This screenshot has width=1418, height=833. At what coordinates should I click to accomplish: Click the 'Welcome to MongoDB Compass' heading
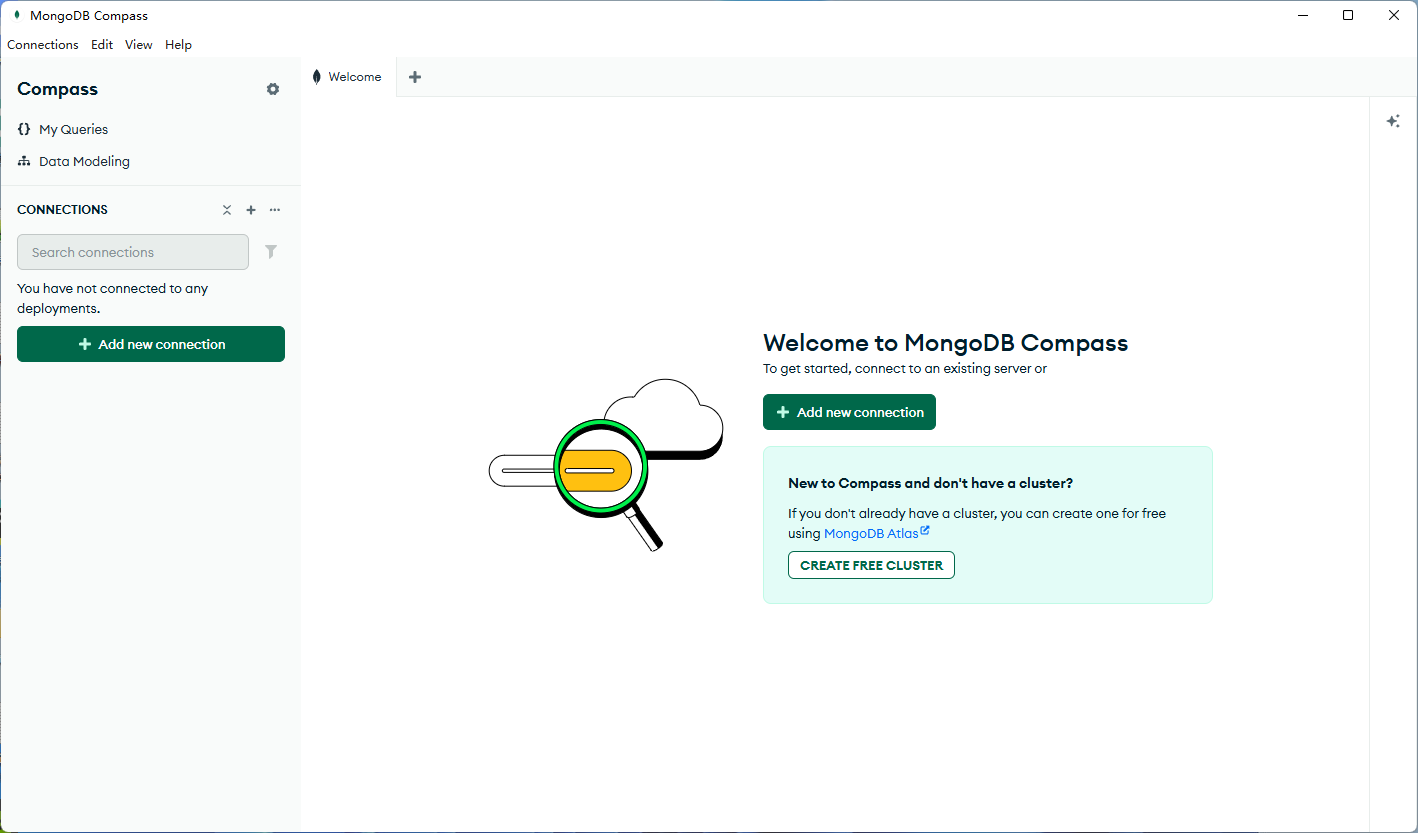945,343
